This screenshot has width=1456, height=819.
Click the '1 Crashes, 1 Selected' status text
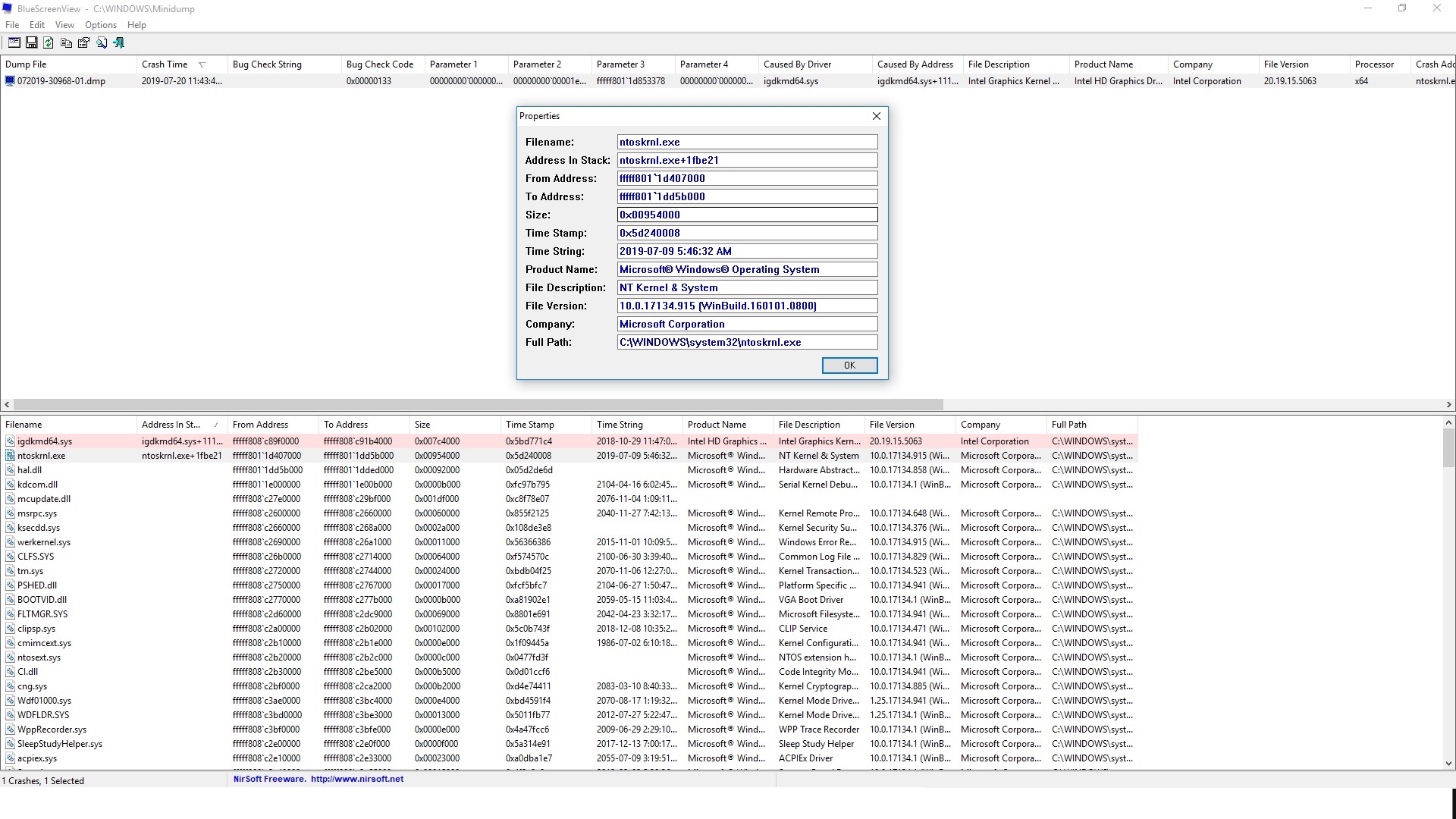click(x=43, y=781)
